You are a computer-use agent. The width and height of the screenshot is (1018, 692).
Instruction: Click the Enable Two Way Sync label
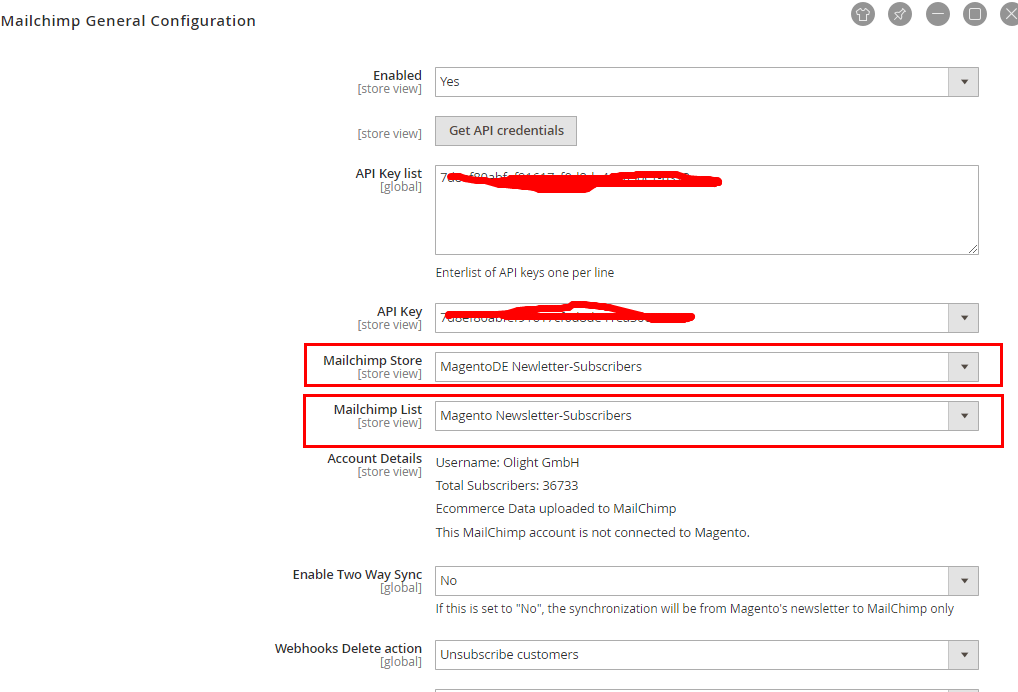point(357,575)
